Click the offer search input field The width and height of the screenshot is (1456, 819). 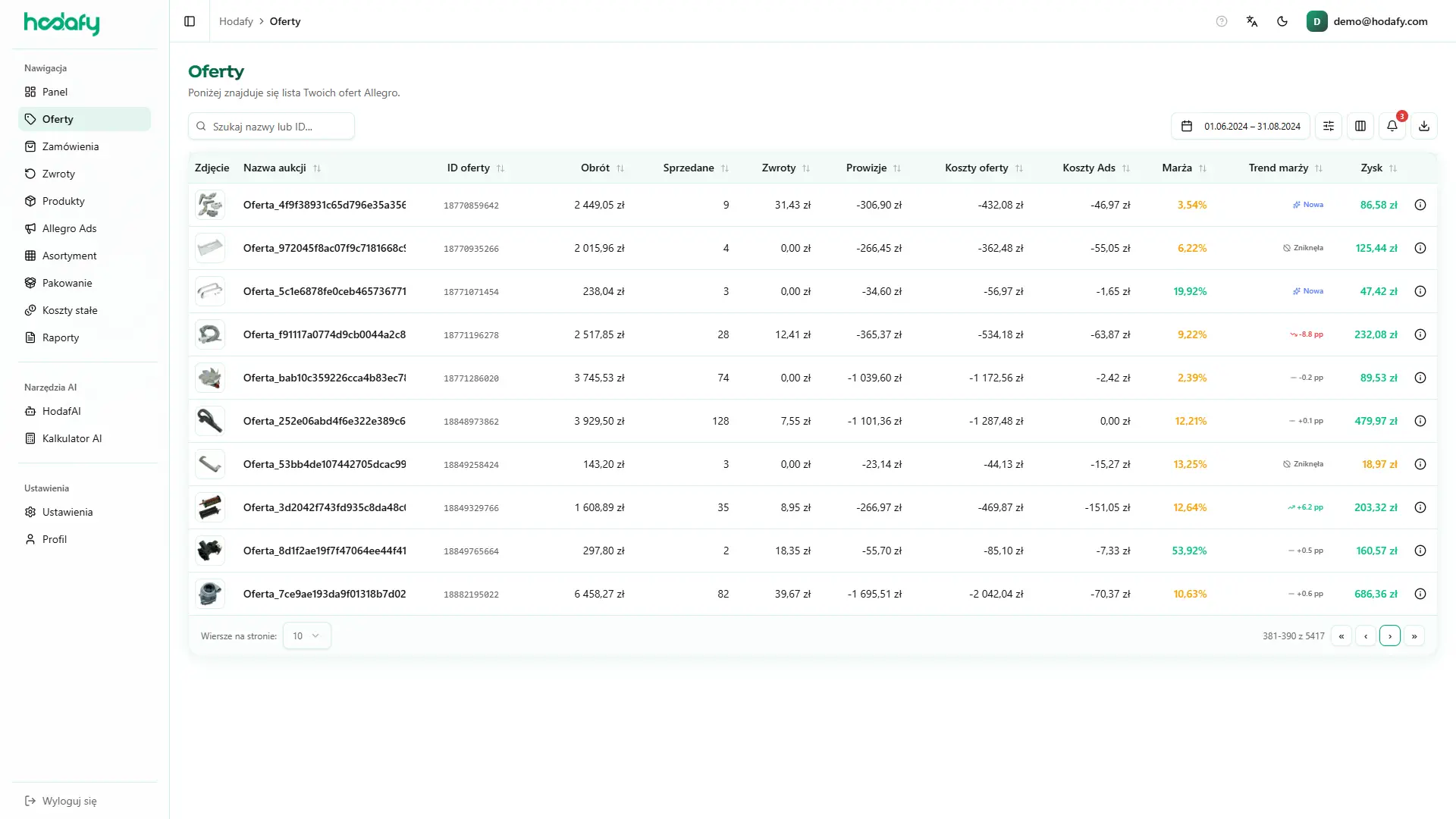point(271,126)
